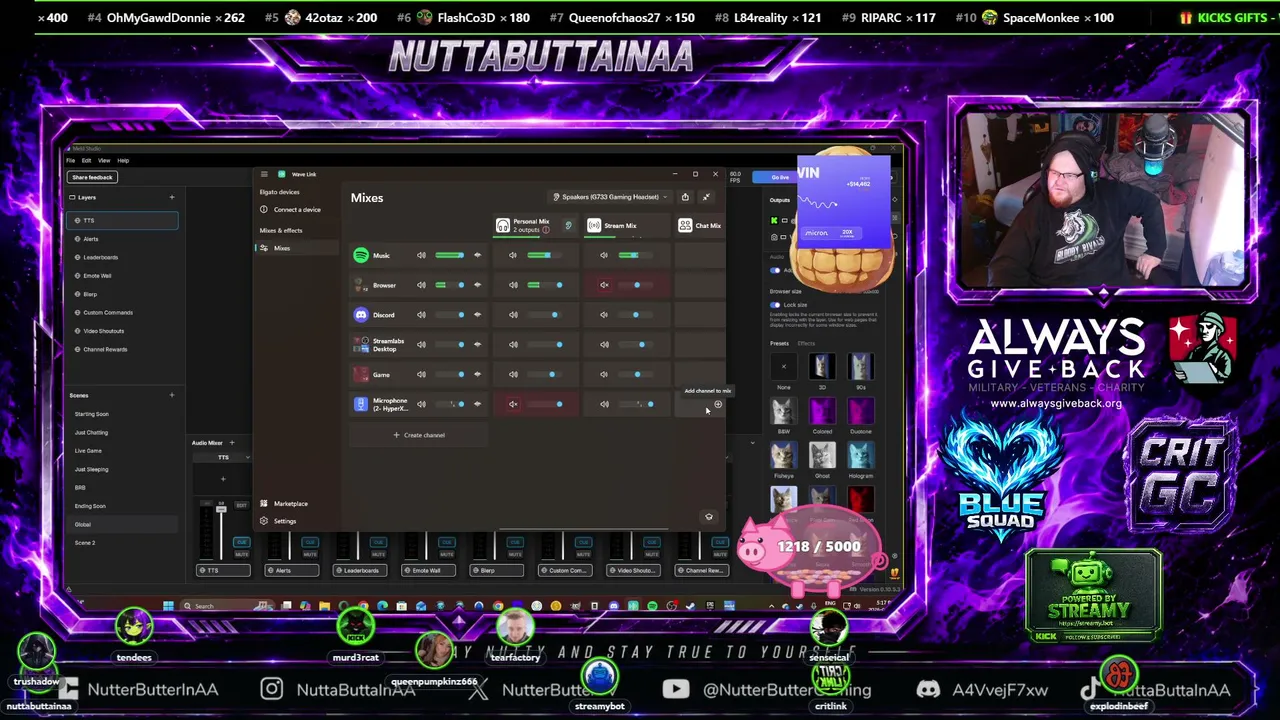Viewport: 1280px width, 720px height.
Task: Select the Leaderboards layer
Action: [x=122, y=257]
